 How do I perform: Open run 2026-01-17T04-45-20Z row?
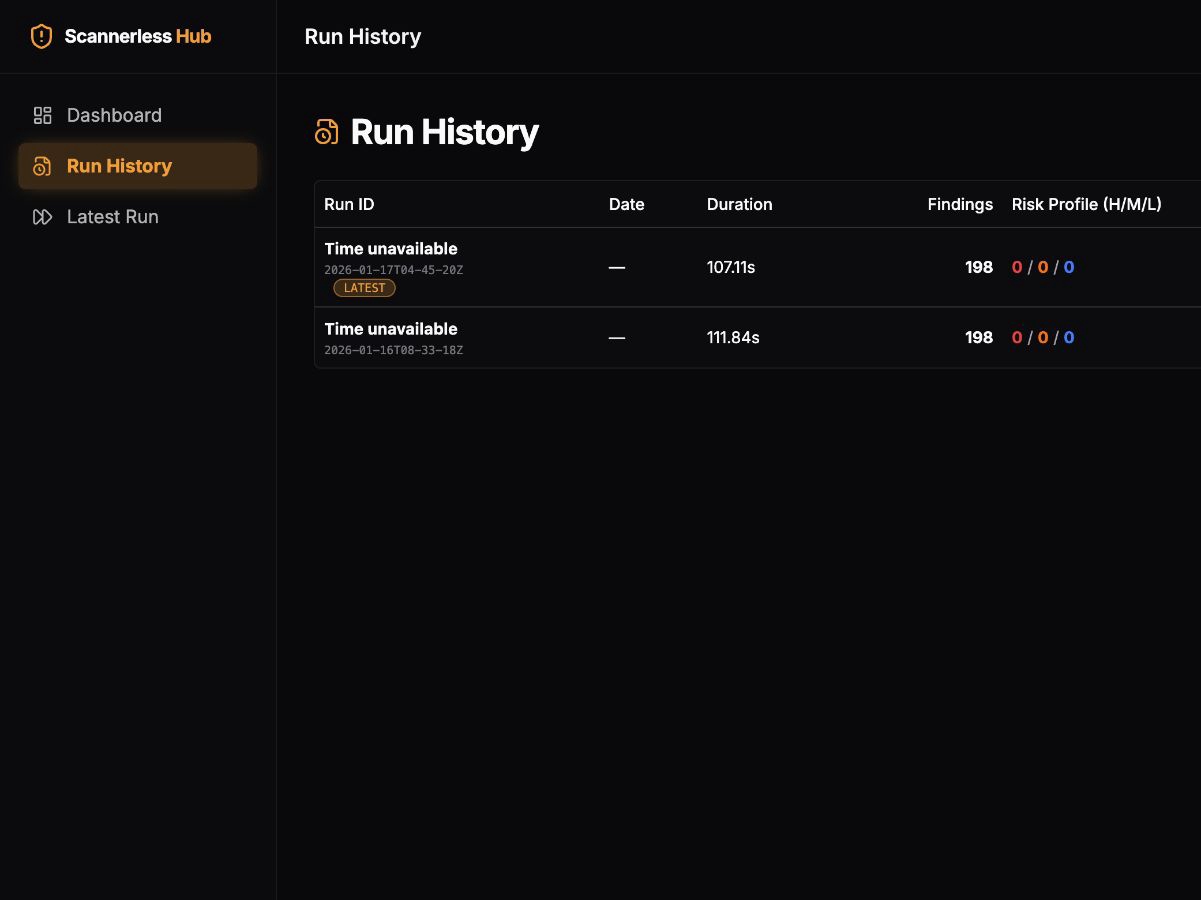point(757,267)
